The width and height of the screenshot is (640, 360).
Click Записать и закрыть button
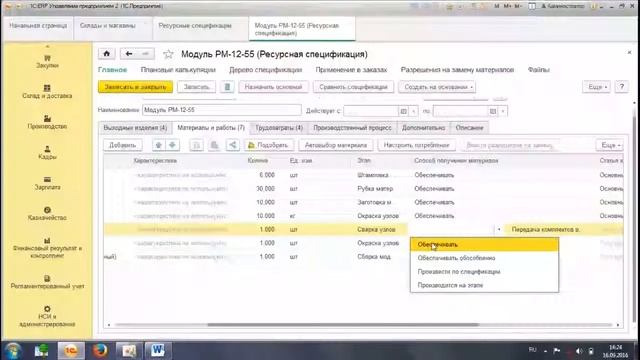[135, 87]
